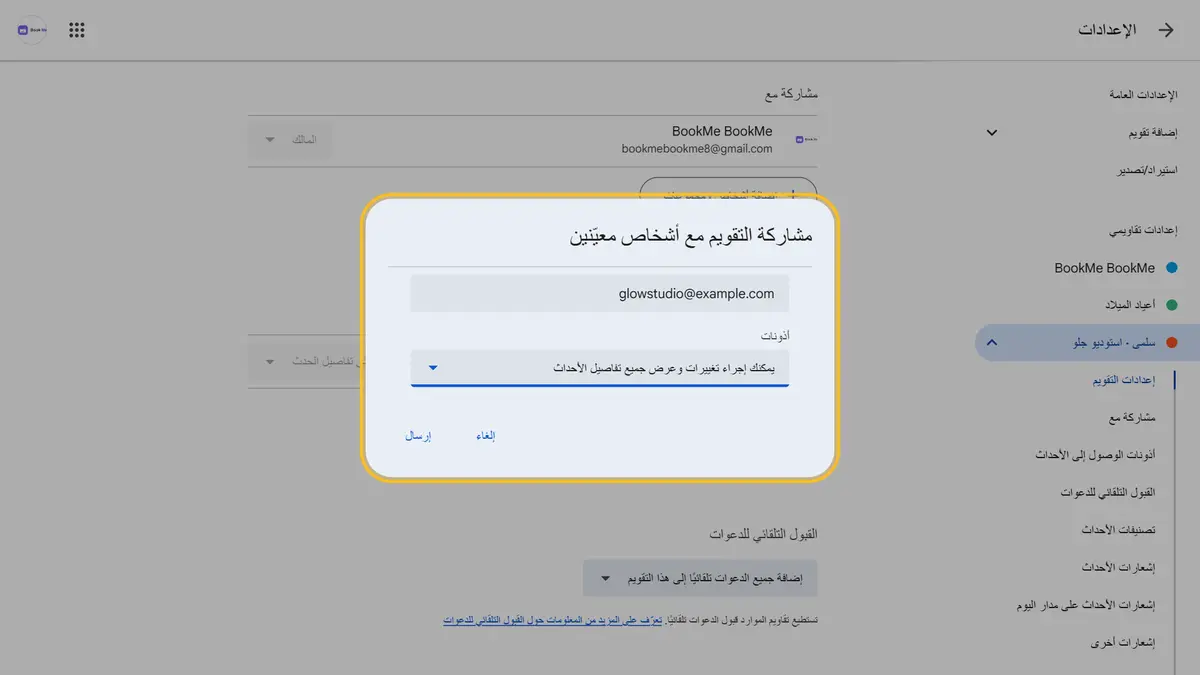Open the تفاصيل الحدث dropdown behind dialog

click(305, 361)
